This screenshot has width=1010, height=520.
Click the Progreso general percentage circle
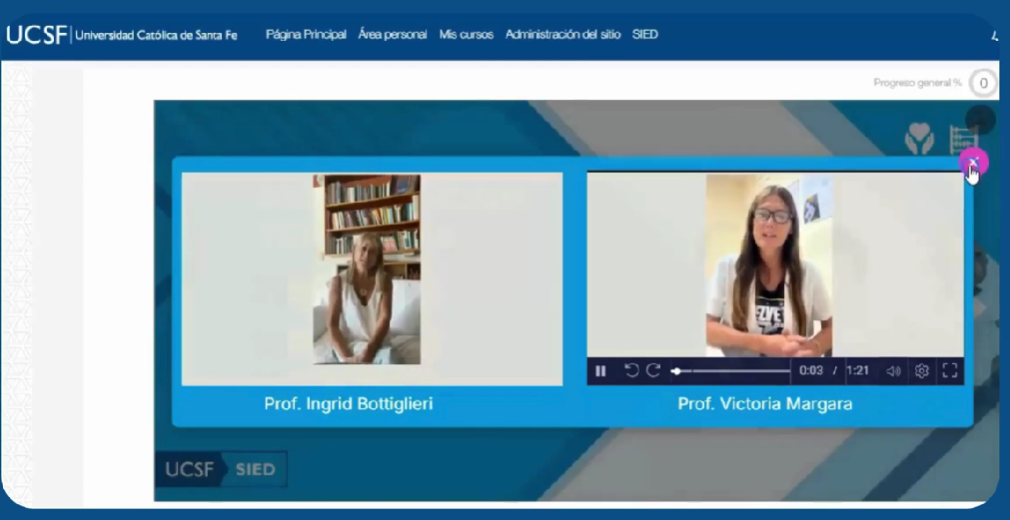coord(983,83)
